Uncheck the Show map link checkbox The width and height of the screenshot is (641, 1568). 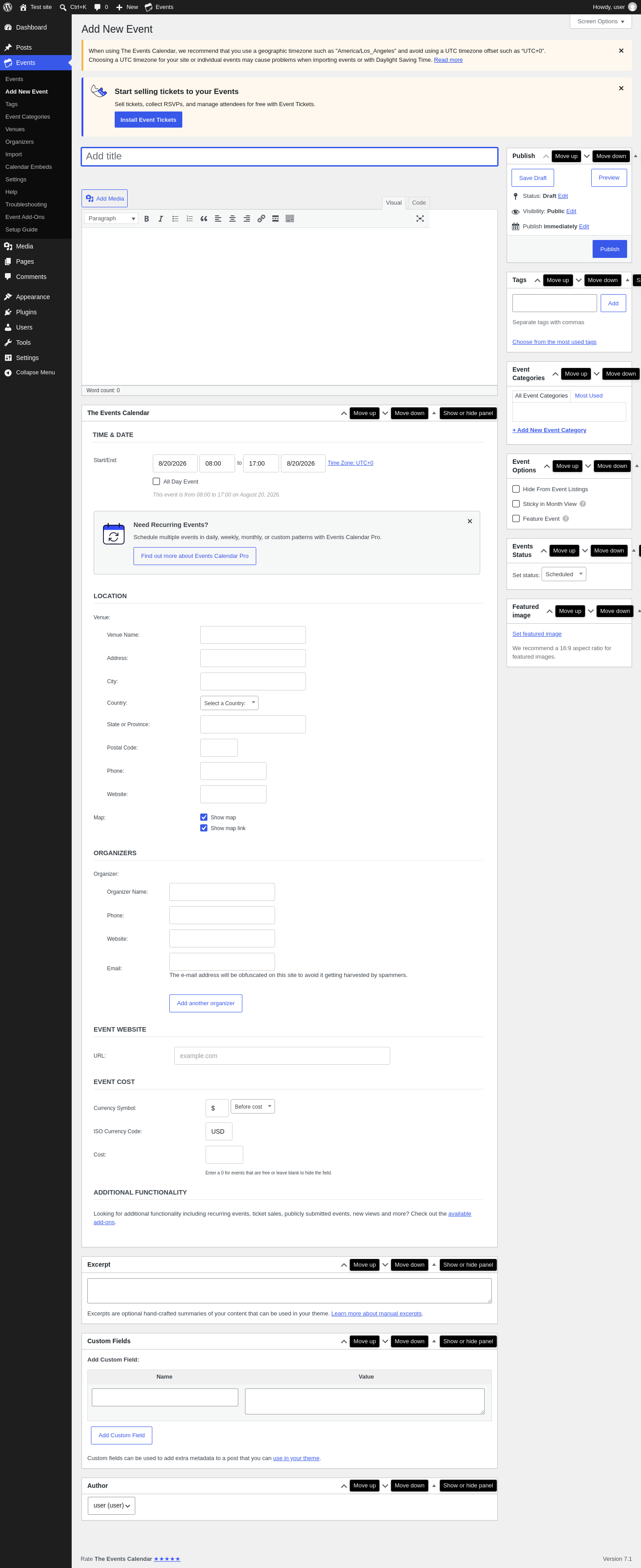[204, 828]
